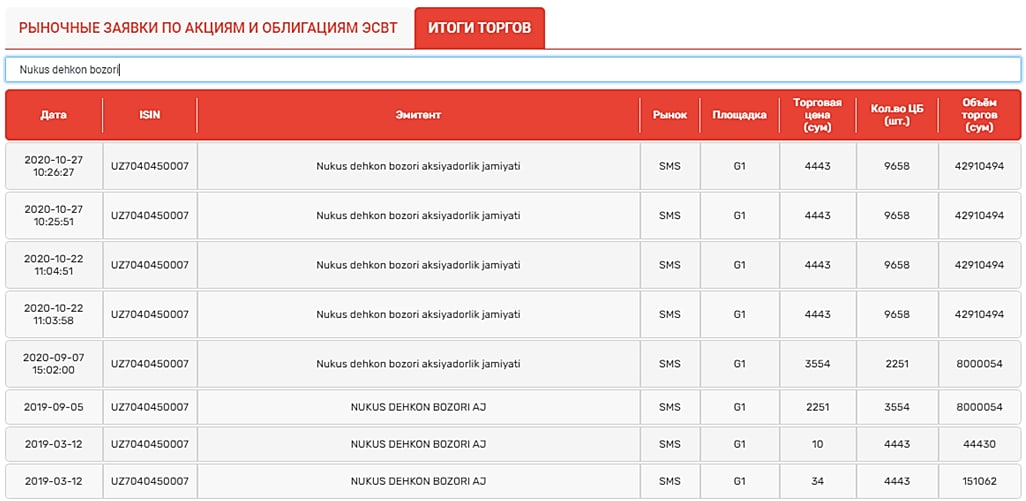The height and width of the screenshot is (501, 1026).
Task: Select date cell 2020-10-27 10:26:27
Action: [x=54, y=166]
